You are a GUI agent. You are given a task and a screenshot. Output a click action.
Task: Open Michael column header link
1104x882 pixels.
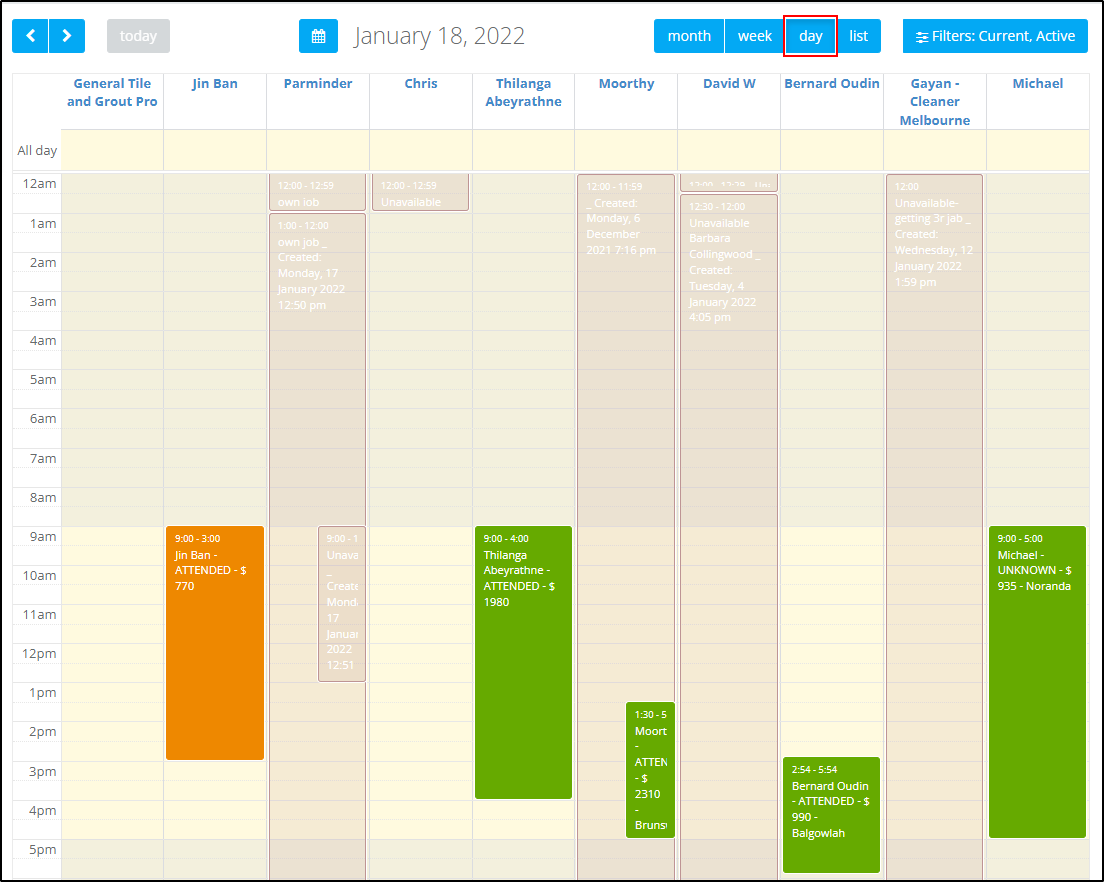click(x=1037, y=83)
